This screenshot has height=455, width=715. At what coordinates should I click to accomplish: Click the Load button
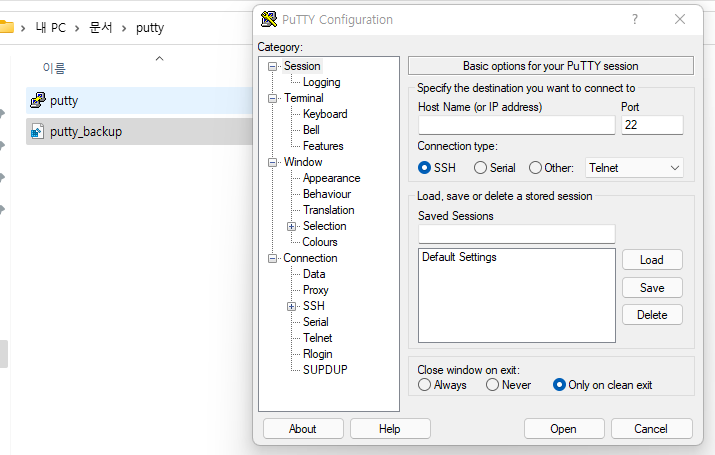[x=652, y=260]
